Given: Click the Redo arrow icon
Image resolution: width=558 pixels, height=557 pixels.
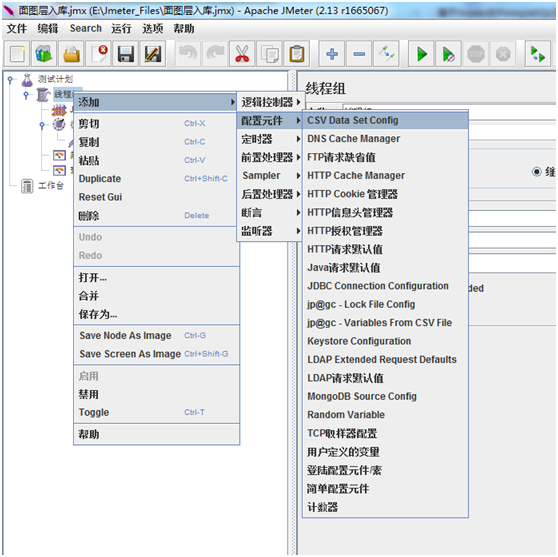Looking at the screenshot, I should tap(215, 54).
